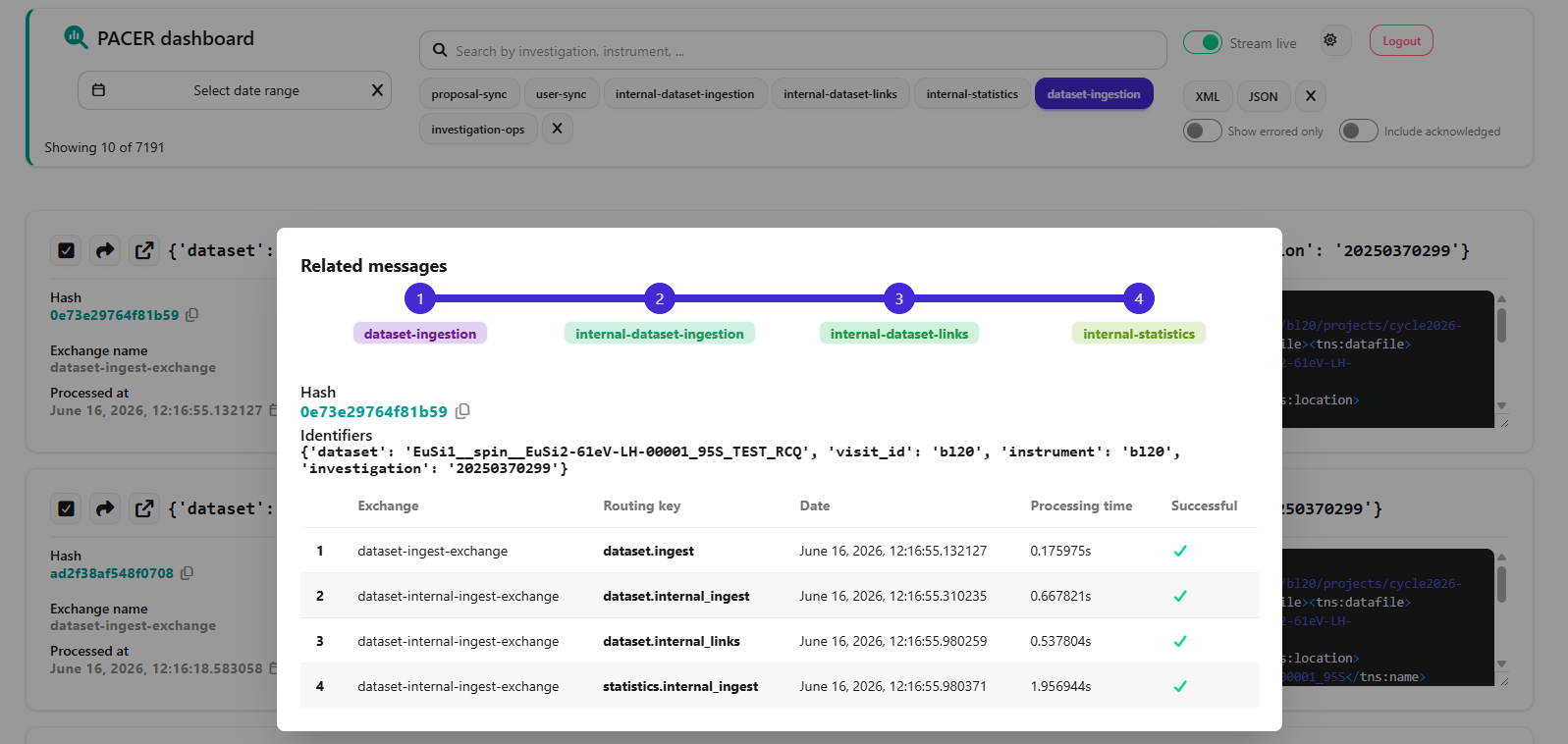Click the calendar icon in date range
This screenshot has width=1568, height=744.
coord(98,90)
